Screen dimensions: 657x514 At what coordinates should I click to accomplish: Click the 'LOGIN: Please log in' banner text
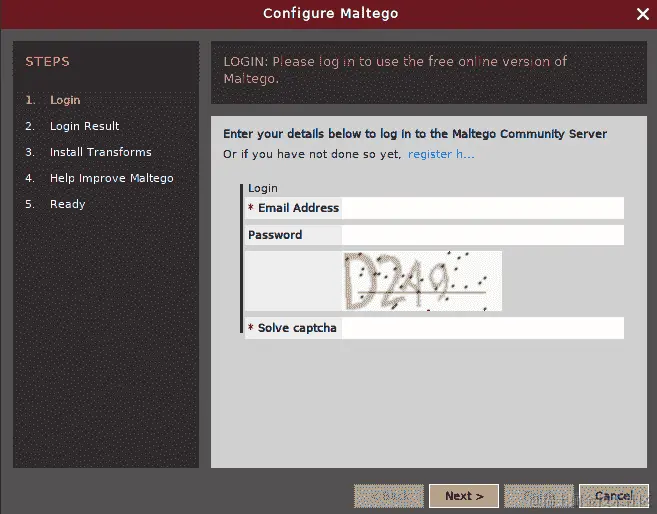tap(395, 70)
